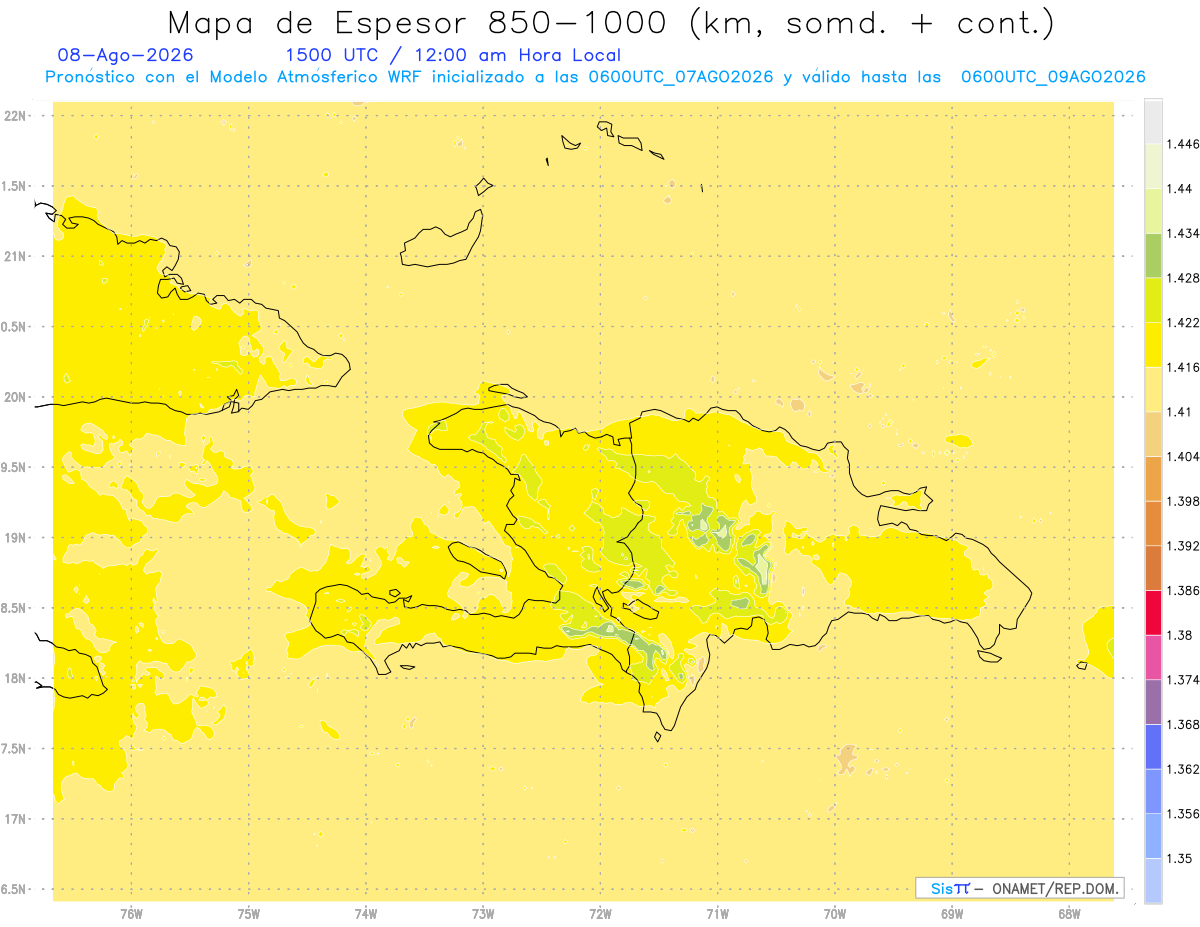Click the '1500 UTC / 12:00 am Hora Local' text

(x=453, y=55)
